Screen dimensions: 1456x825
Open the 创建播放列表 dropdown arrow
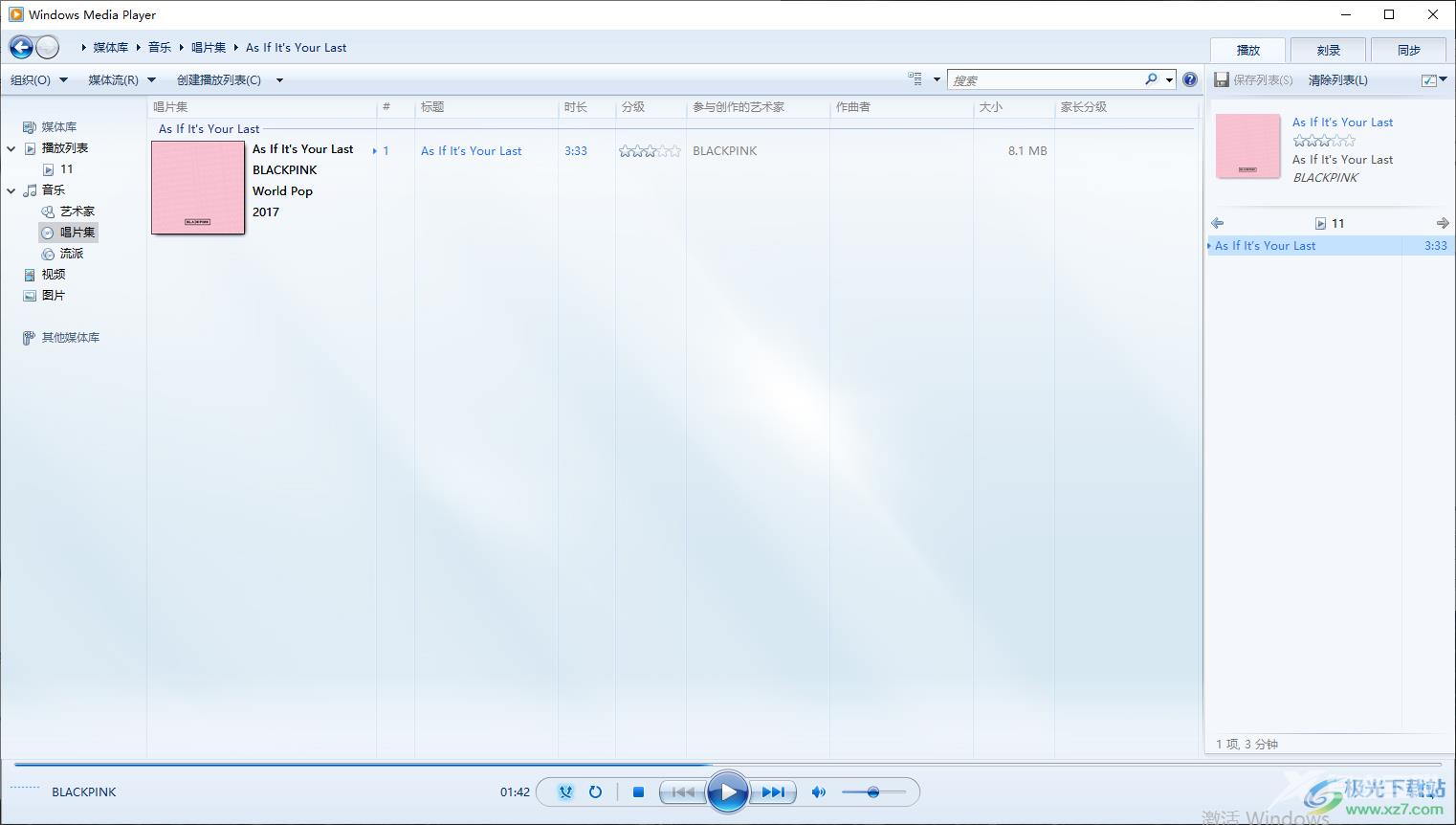pos(279,80)
